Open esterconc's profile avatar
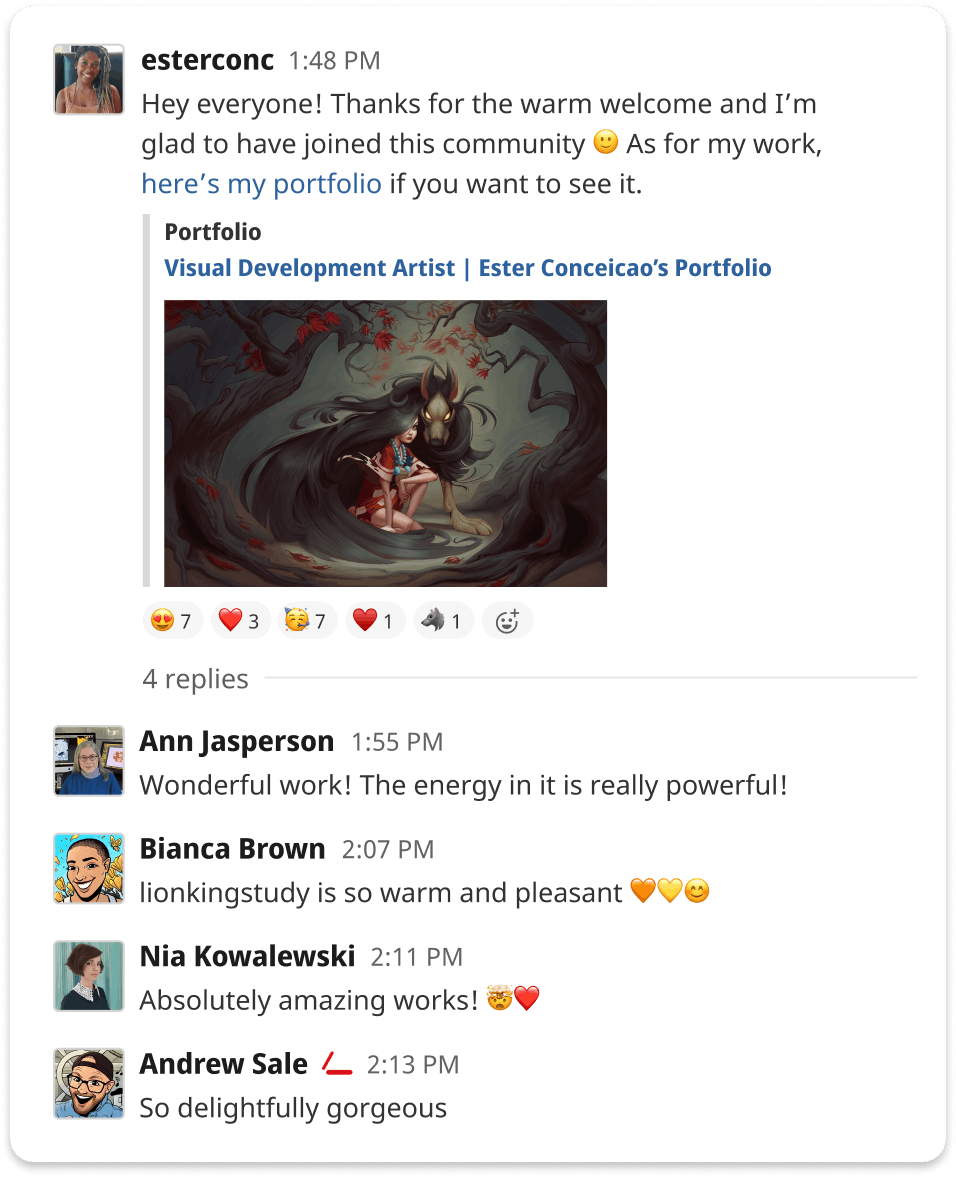 pos(89,79)
